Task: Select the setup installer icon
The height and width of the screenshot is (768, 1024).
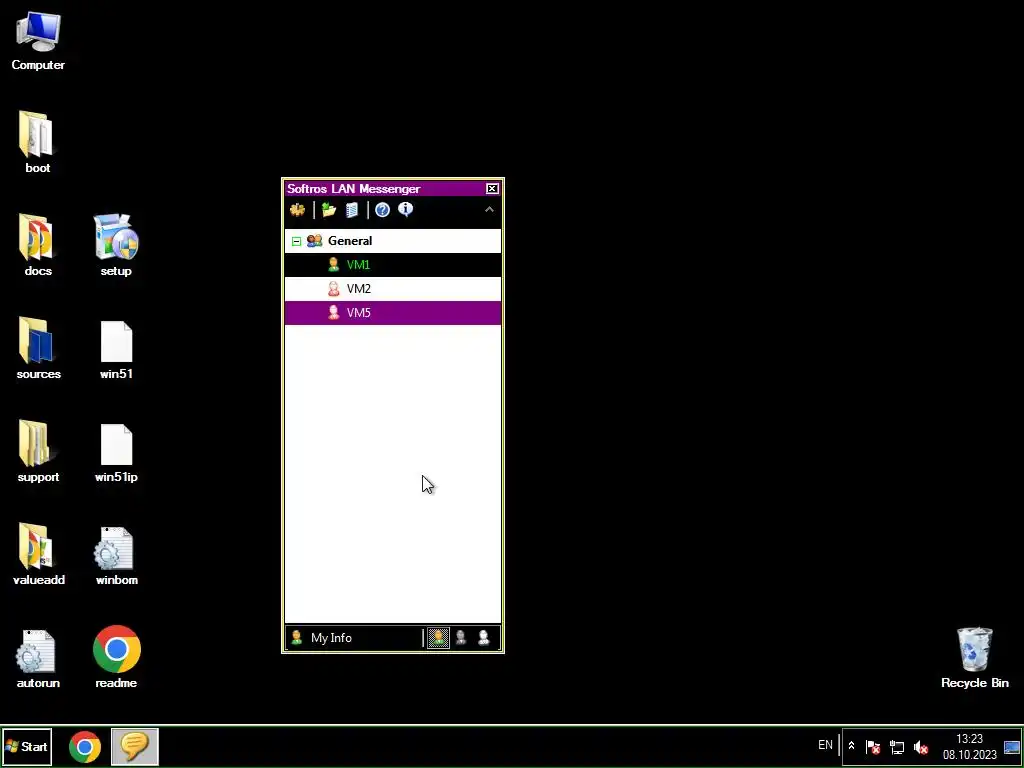Action: point(116,246)
